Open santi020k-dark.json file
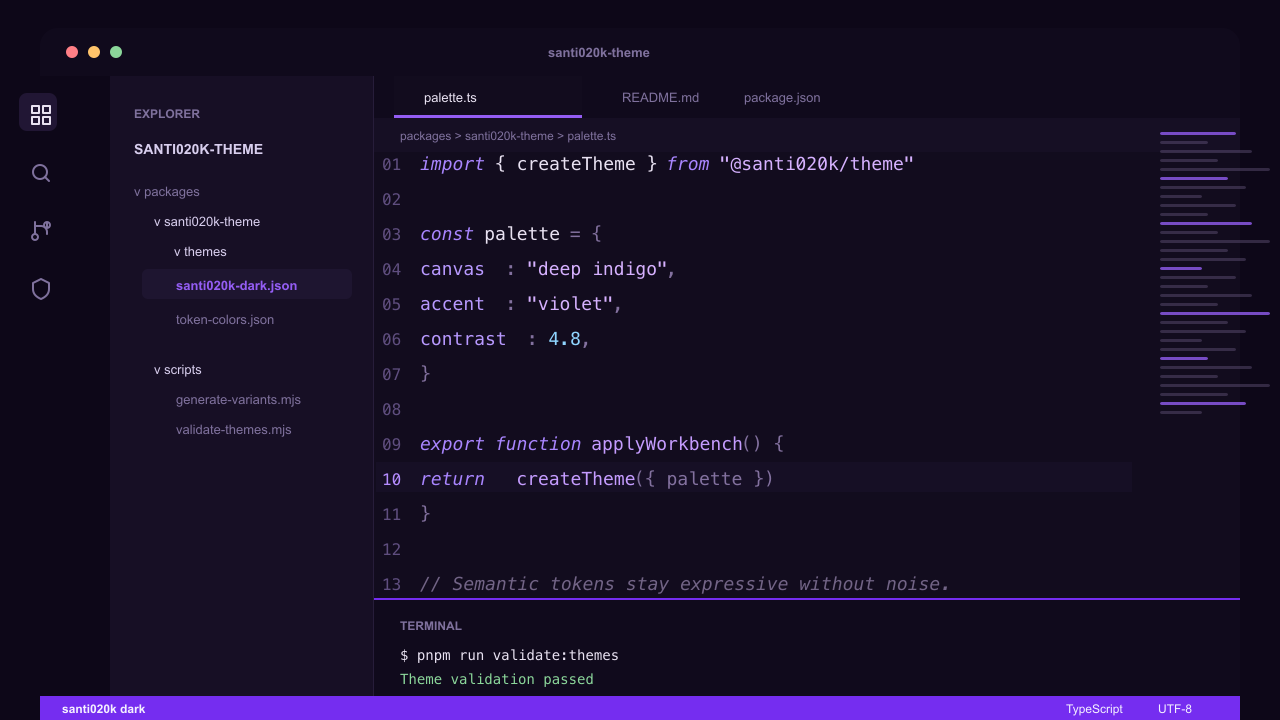Viewport: 1280px width, 720px height. tap(247, 285)
